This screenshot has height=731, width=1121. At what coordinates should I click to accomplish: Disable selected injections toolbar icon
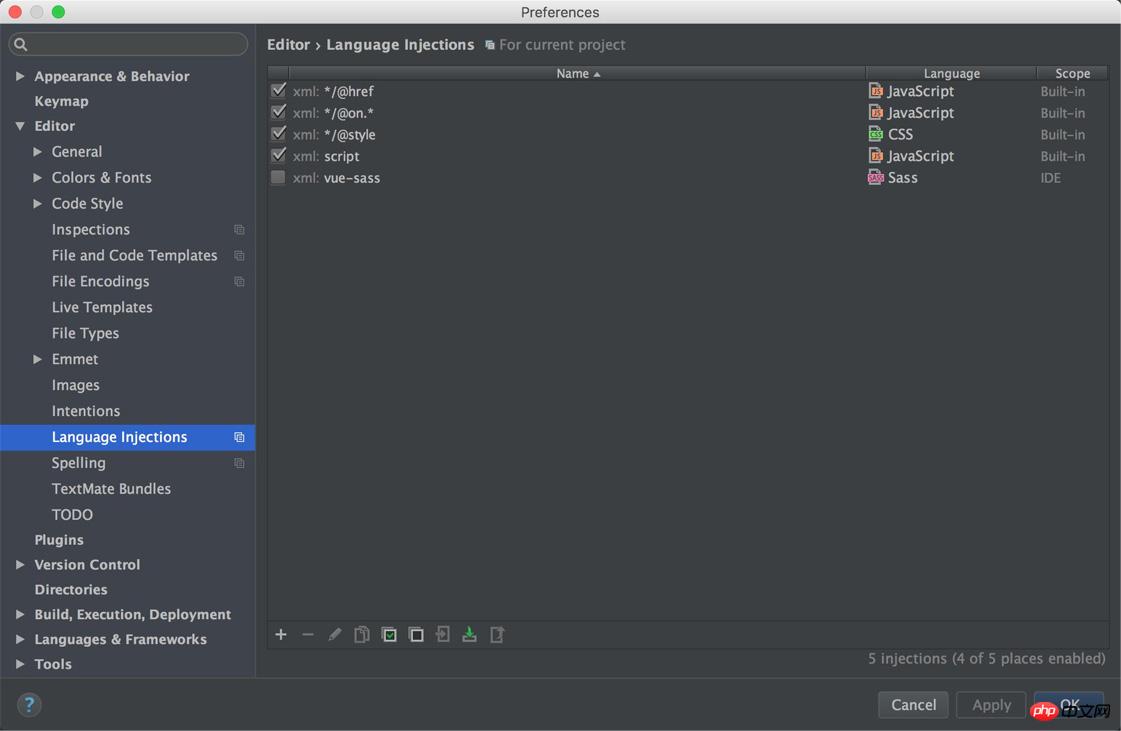point(416,634)
